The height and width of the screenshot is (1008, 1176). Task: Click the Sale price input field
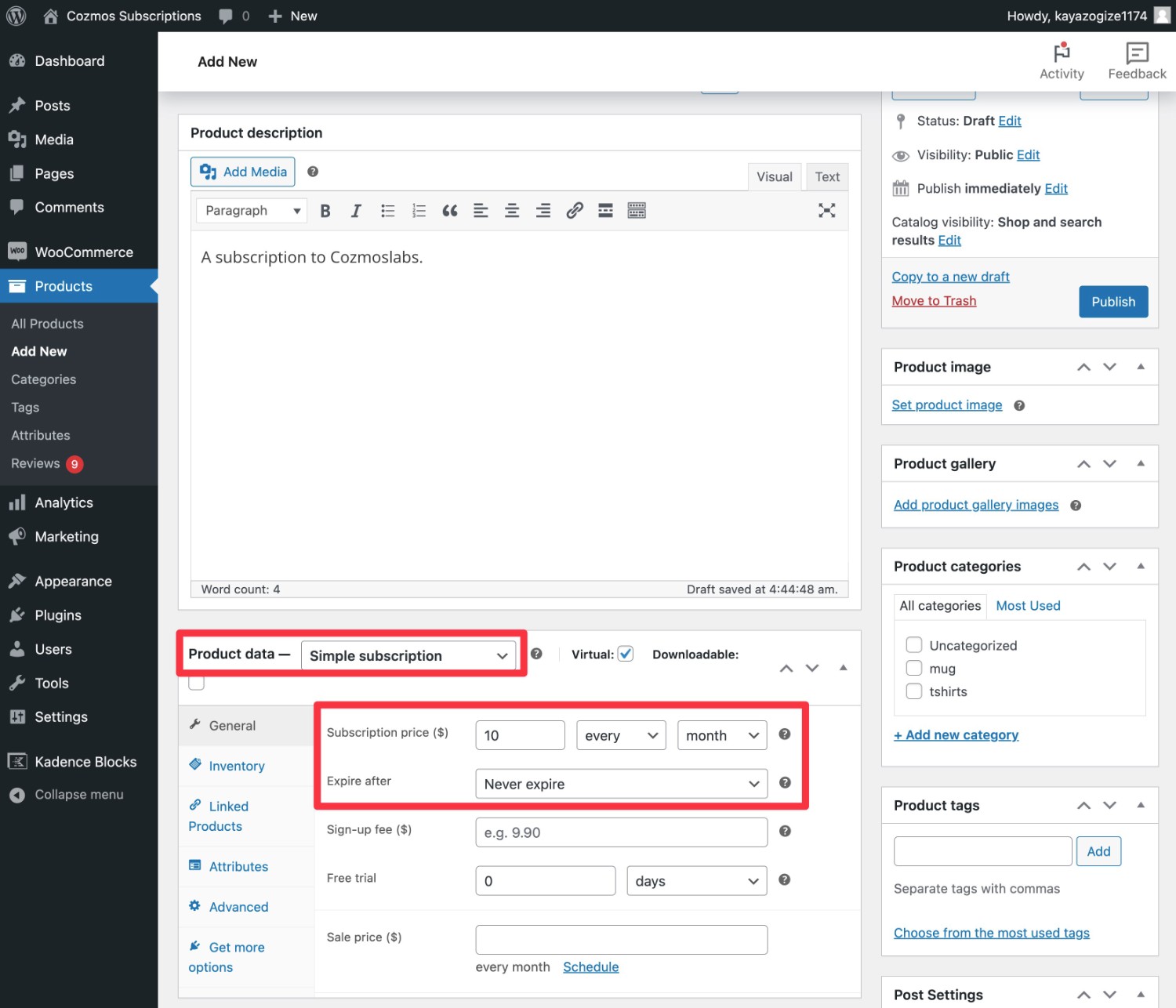(x=621, y=940)
